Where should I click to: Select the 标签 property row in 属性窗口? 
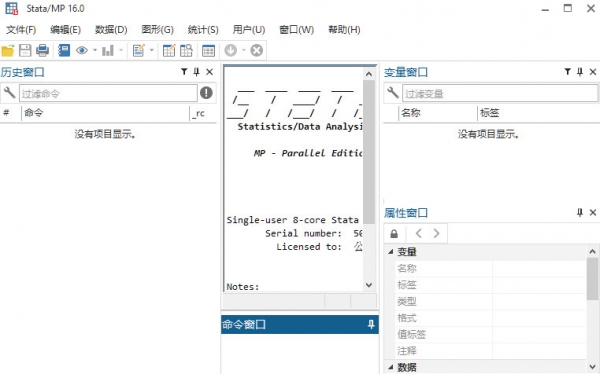tap(490, 285)
